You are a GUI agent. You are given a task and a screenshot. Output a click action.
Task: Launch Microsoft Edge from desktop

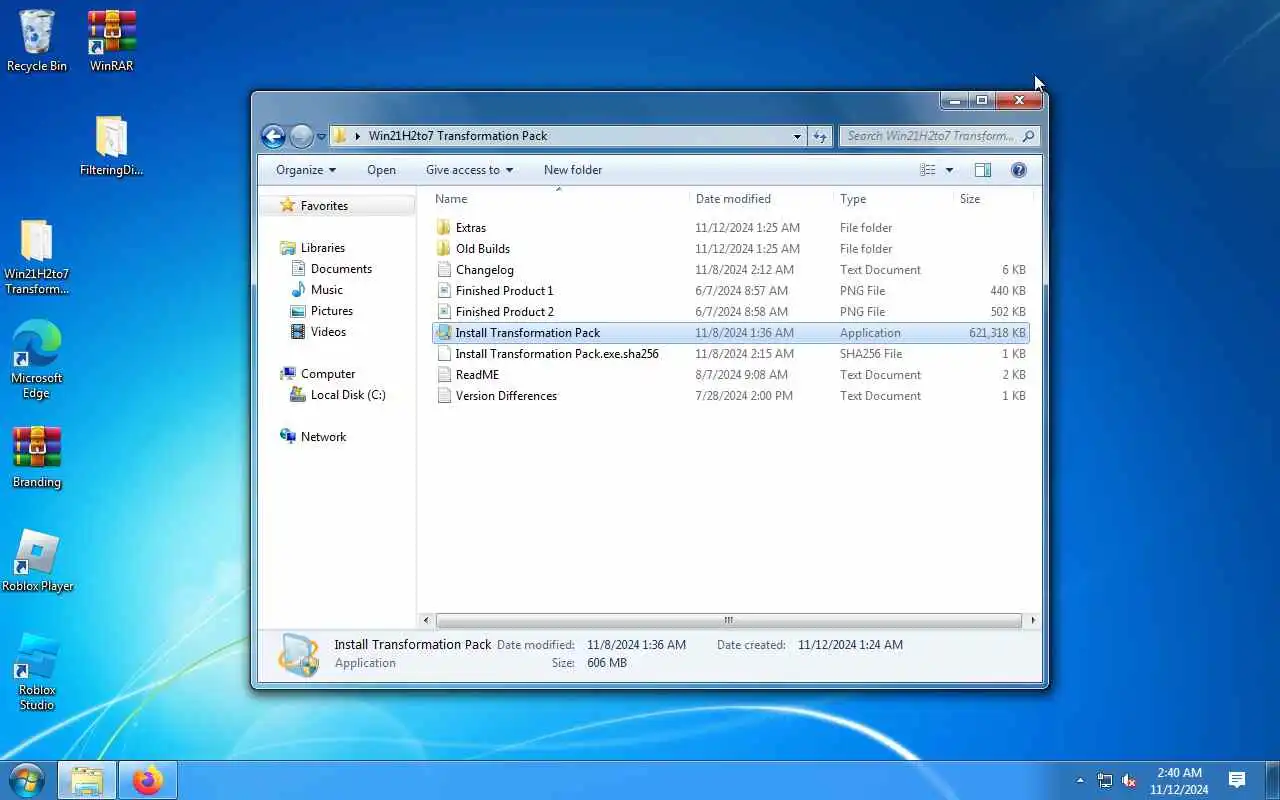click(37, 360)
